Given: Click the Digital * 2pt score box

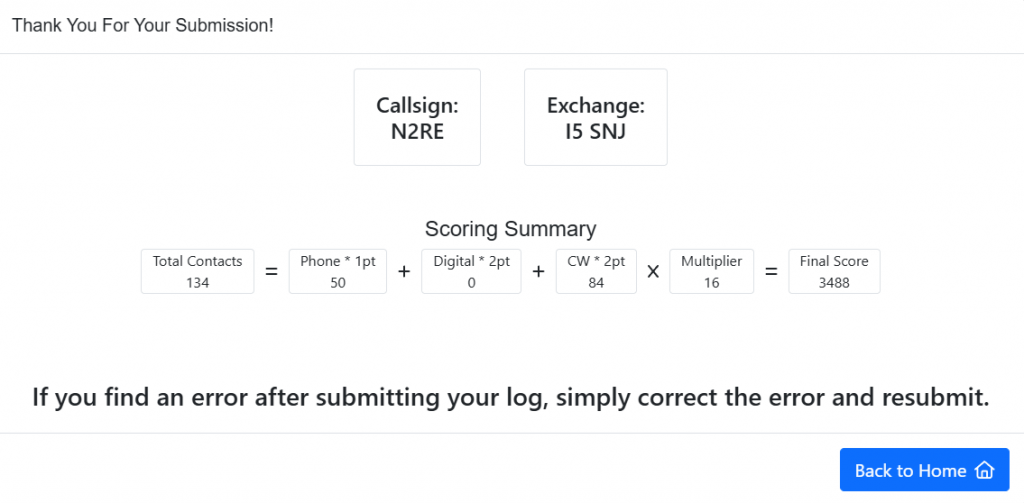Looking at the screenshot, I should coord(471,271).
